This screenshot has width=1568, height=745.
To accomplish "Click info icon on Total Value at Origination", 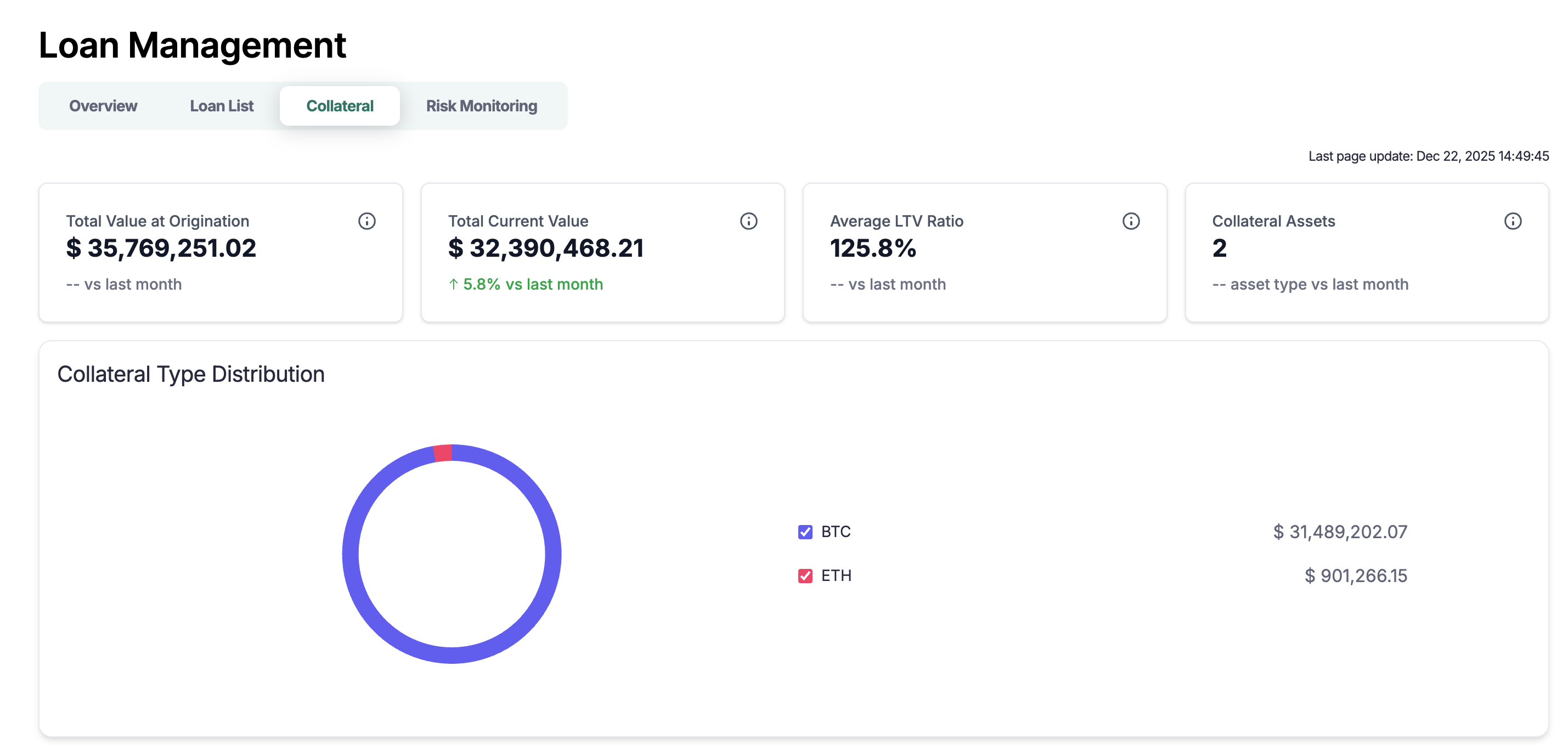I will coord(366,221).
